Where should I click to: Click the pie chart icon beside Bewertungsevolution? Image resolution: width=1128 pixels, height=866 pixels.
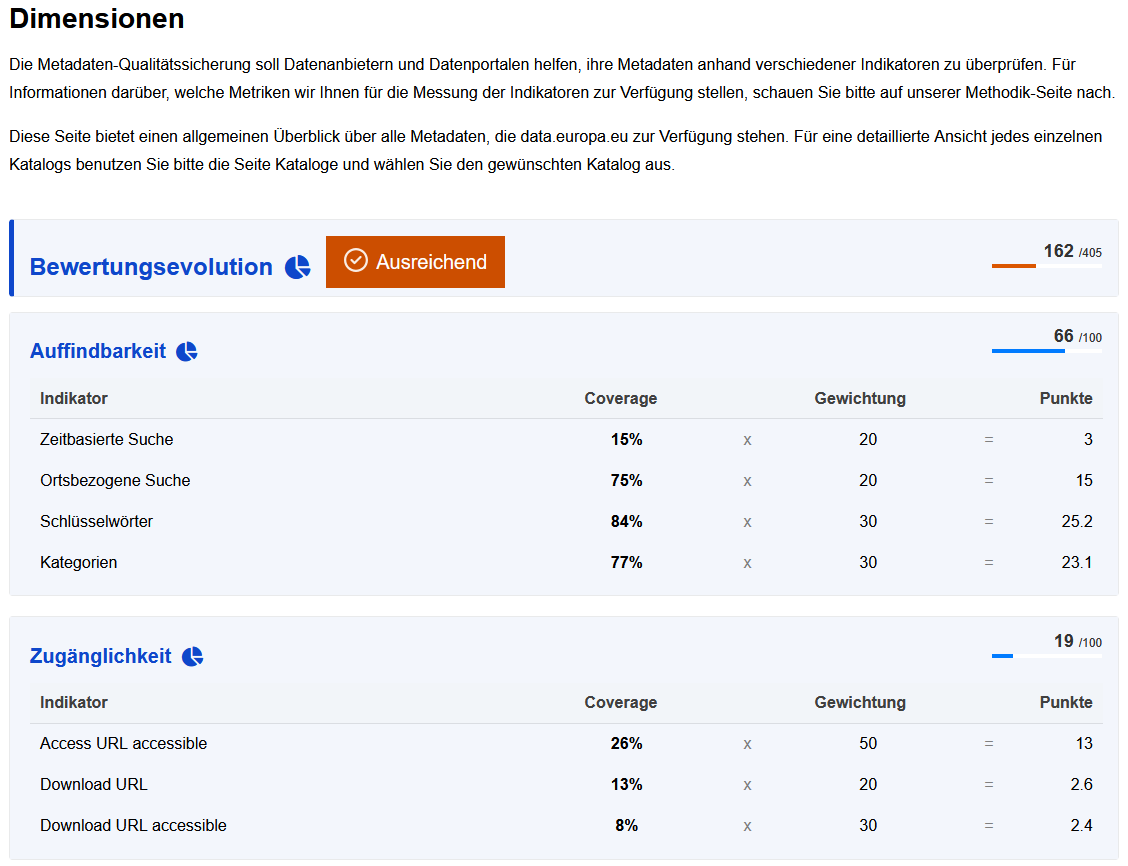298,267
